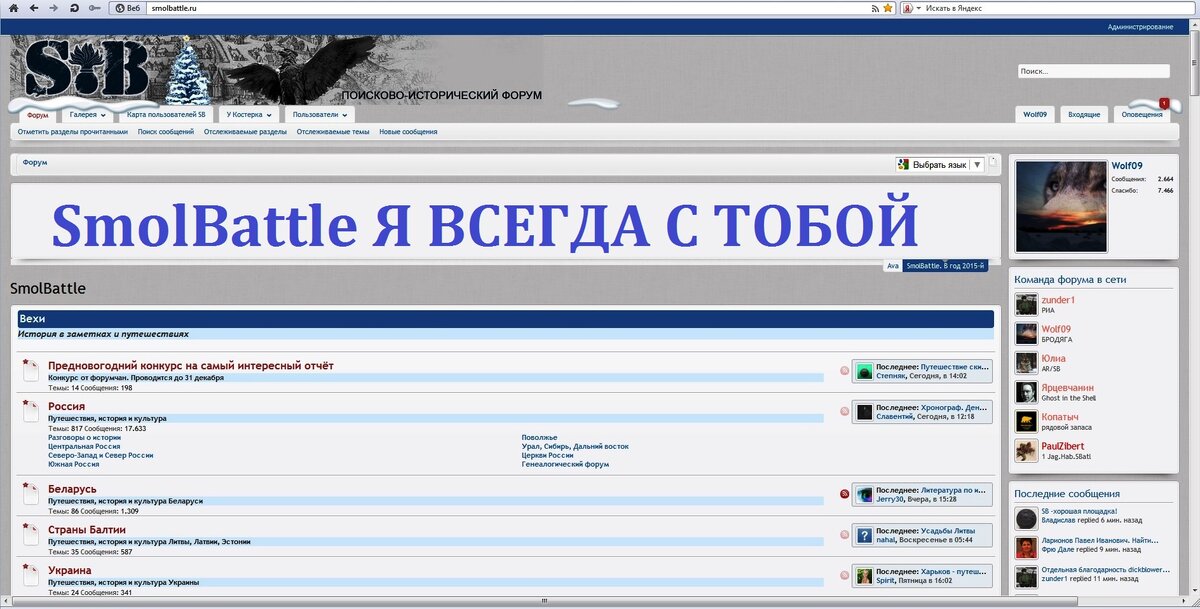The image size is (1200, 609).
Task: Open Ярцевчанин avatar in team list
Action: 1026,392
